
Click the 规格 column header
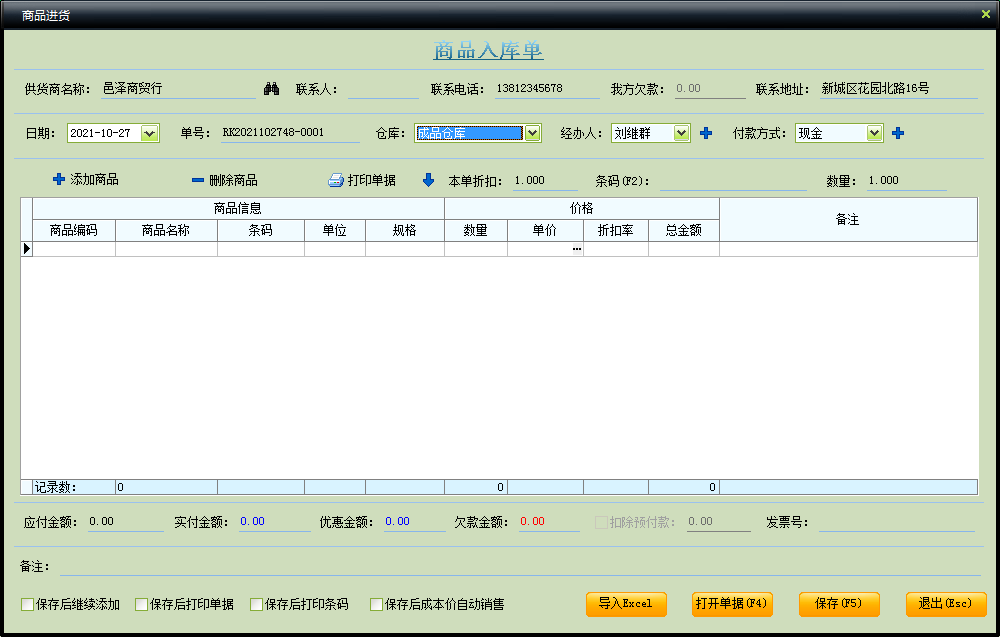[405, 230]
